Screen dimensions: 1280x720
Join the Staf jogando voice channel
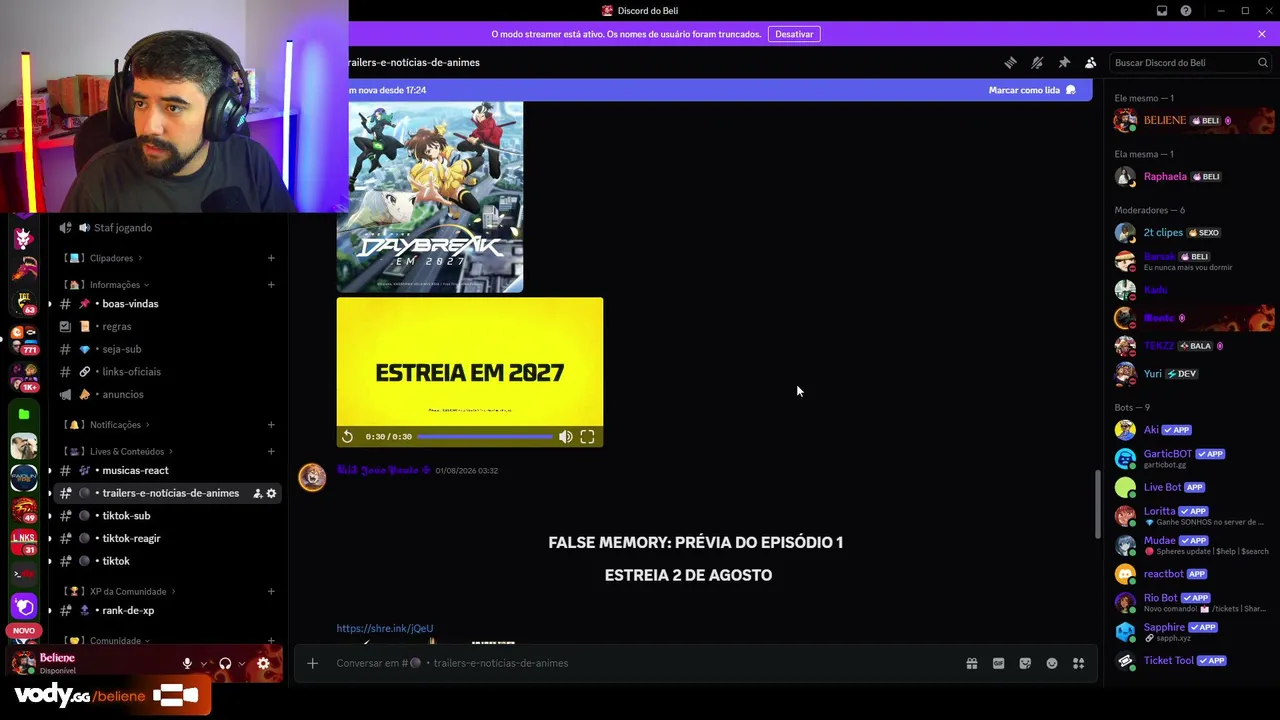(166, 228)
